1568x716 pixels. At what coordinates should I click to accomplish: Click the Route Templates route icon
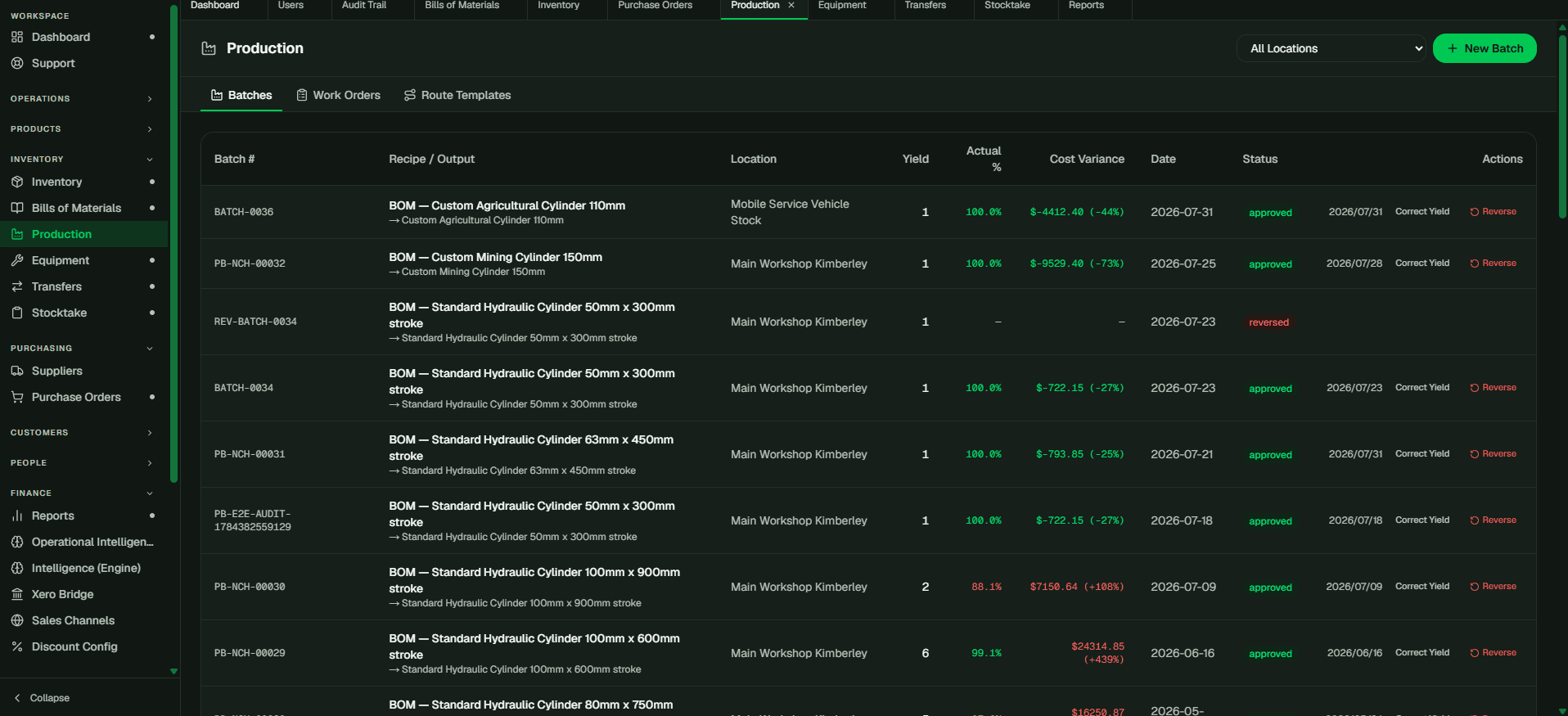pyautogui.click(x=410, y=95)
